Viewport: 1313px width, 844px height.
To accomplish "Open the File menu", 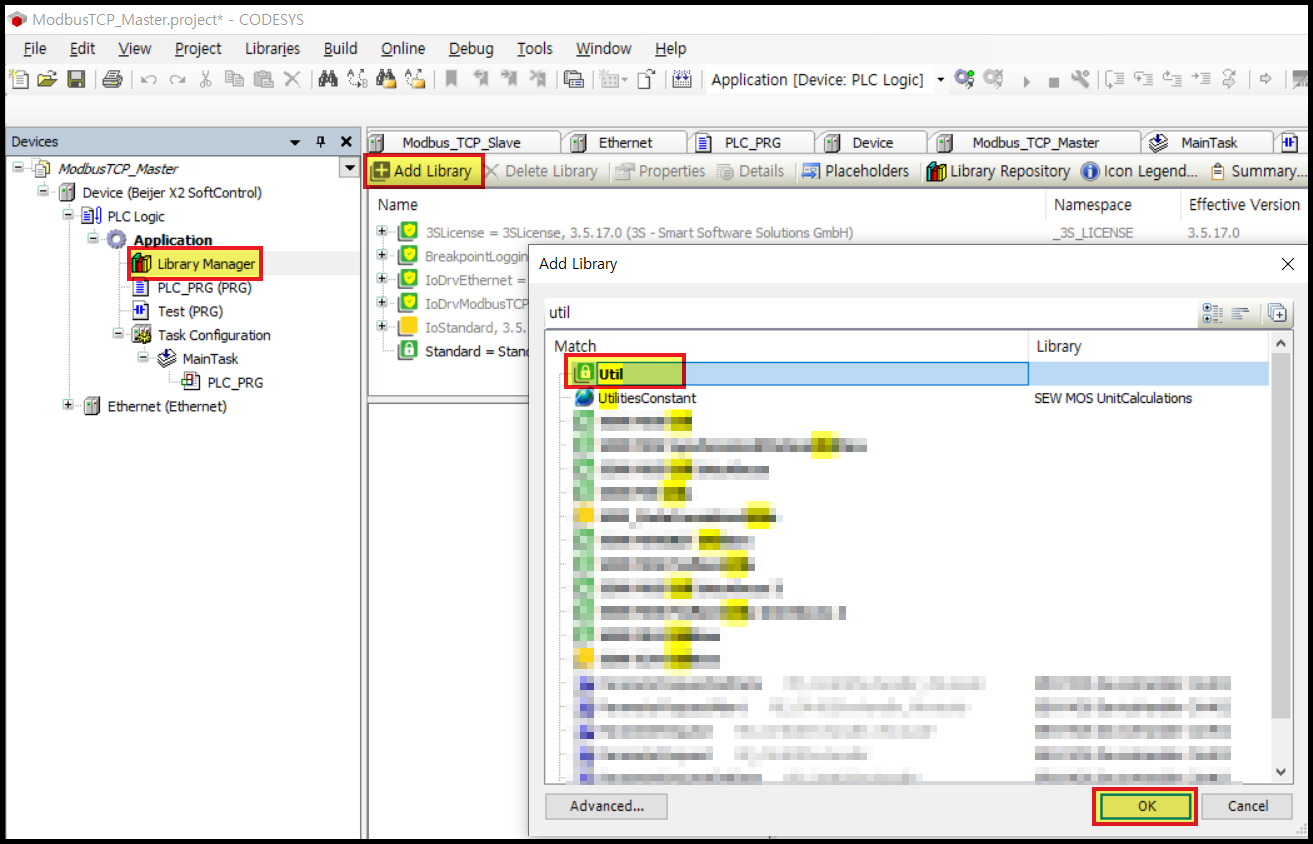I will pos(35,48).
